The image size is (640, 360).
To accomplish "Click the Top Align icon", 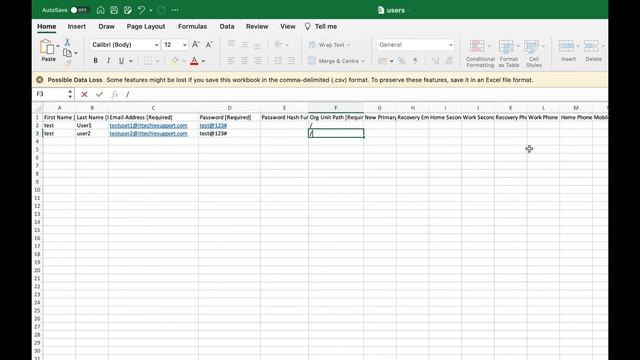I will (x=231, y=44).
